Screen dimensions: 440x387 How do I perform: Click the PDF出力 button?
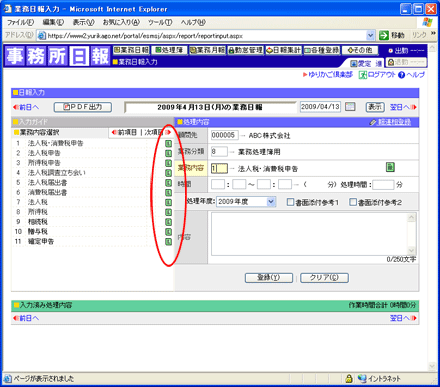pyautogui.click(x=83, y=107)
